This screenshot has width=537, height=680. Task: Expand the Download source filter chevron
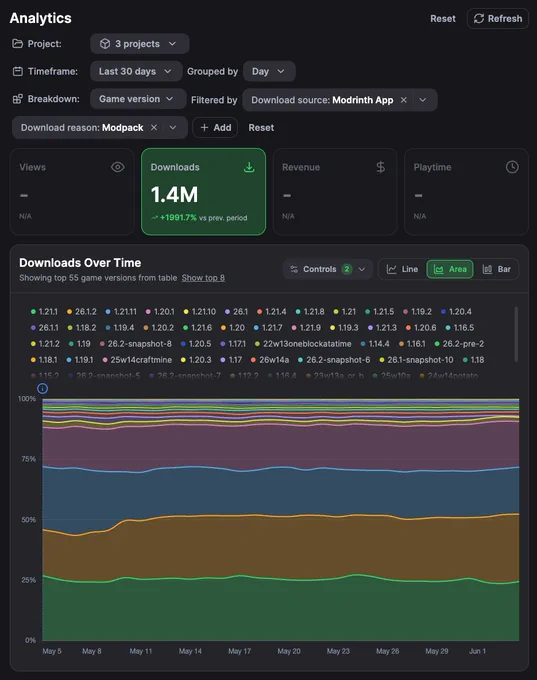pos(422,100)
